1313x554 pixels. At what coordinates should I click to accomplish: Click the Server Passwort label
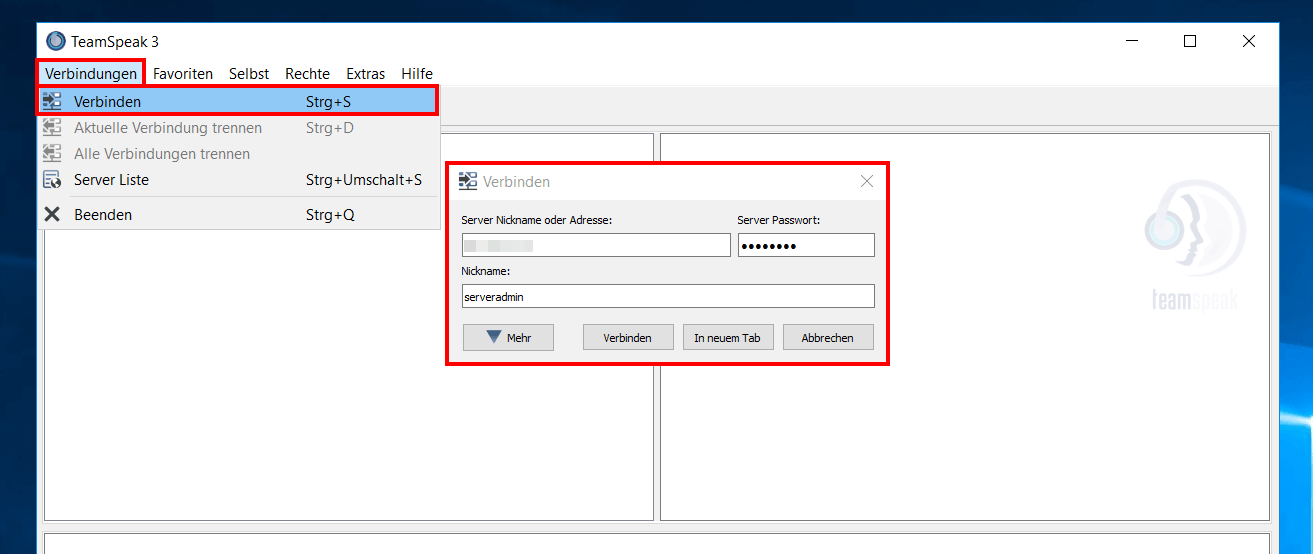pyautogui.click(x=779, y=220)
